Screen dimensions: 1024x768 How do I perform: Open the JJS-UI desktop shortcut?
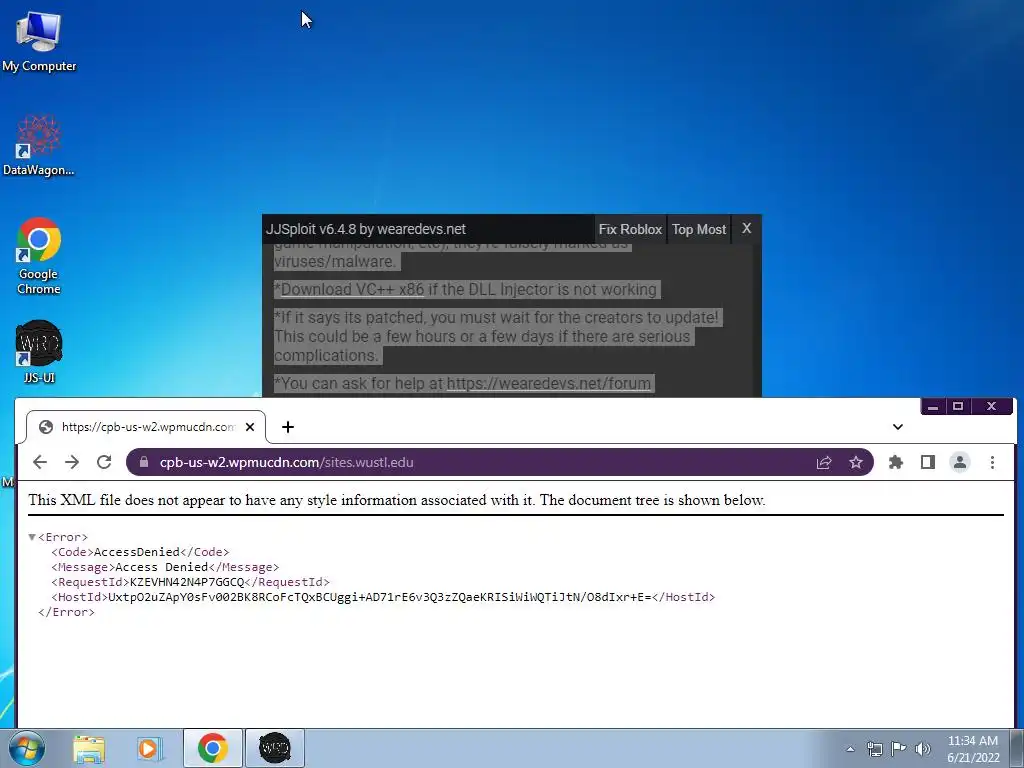click(x=39, y=351)
